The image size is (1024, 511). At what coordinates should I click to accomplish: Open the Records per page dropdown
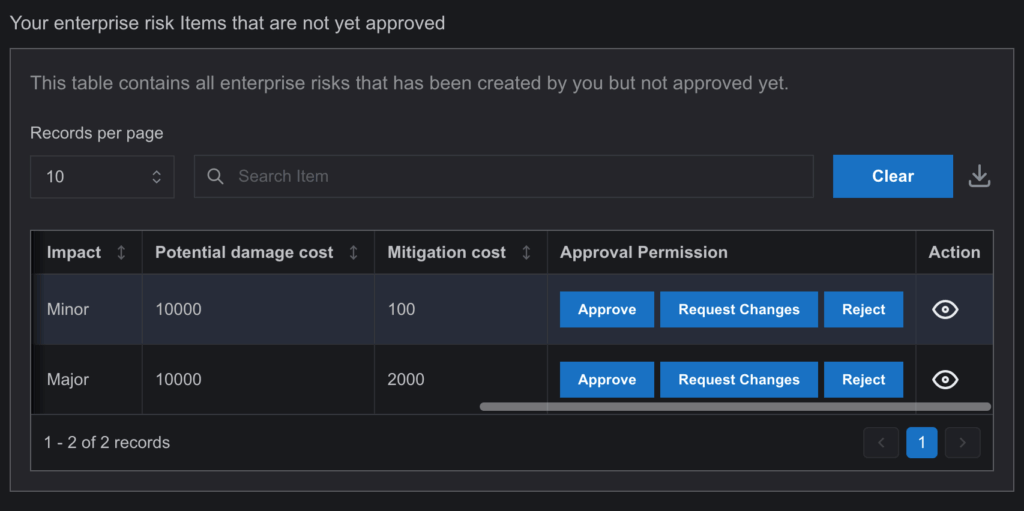tap(102, 176)
